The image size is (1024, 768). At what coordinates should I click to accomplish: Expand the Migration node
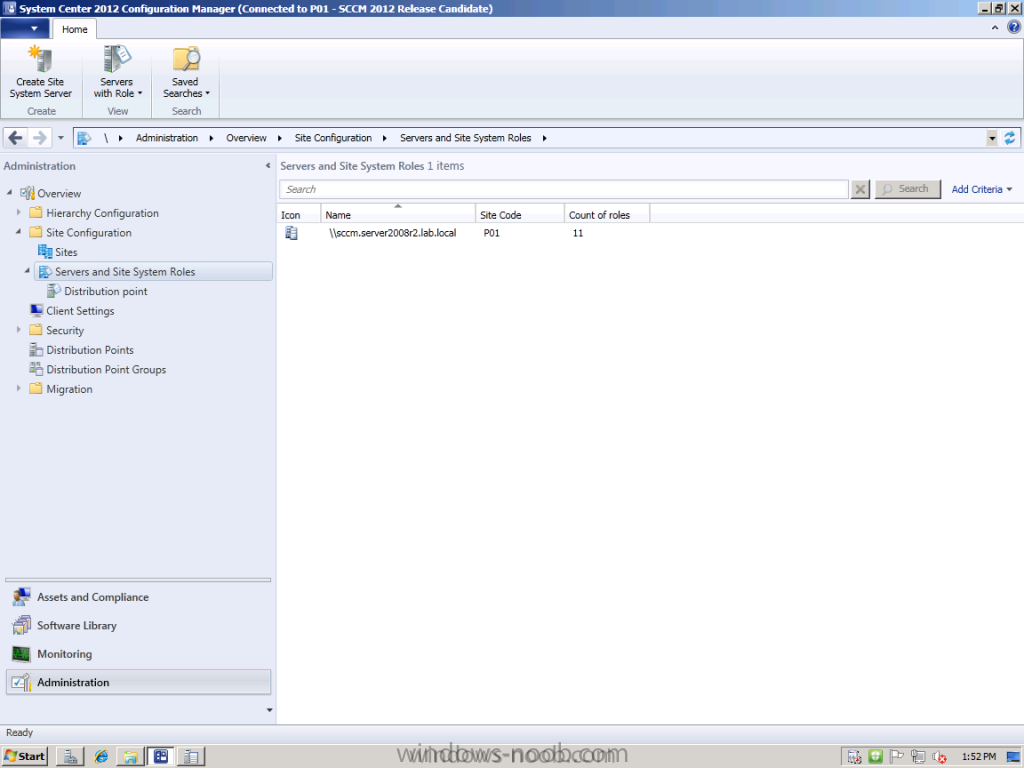click(18, 388)
